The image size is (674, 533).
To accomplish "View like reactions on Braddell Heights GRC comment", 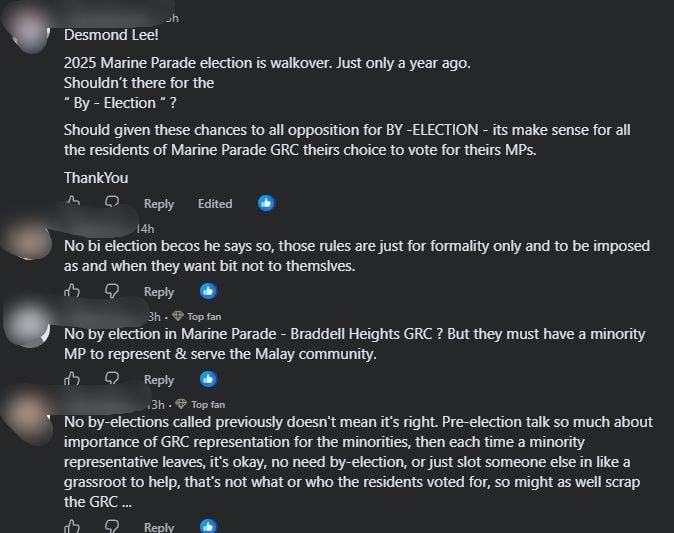I will 208,379.
